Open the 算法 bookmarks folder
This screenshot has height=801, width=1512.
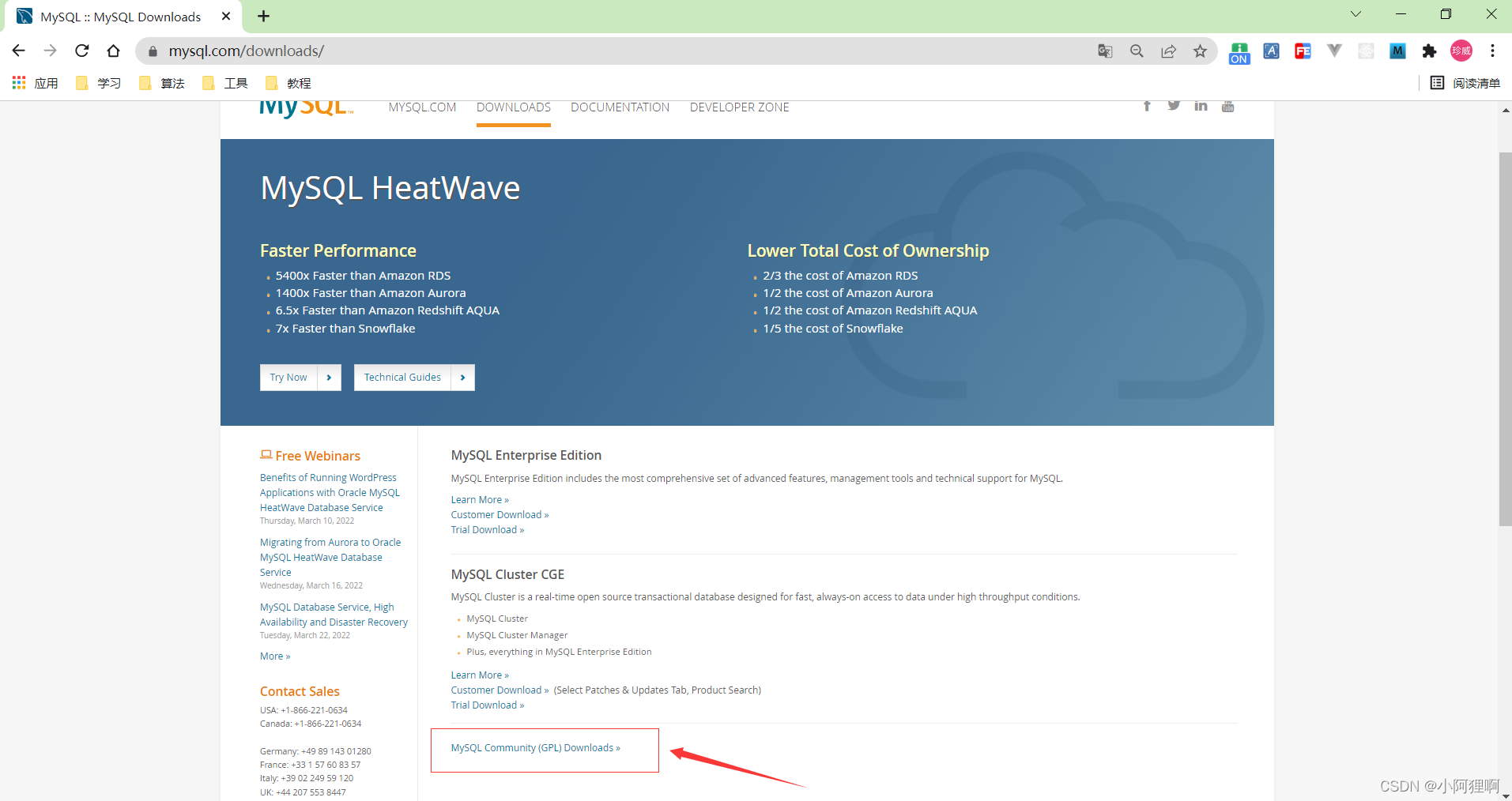[162, 83]
